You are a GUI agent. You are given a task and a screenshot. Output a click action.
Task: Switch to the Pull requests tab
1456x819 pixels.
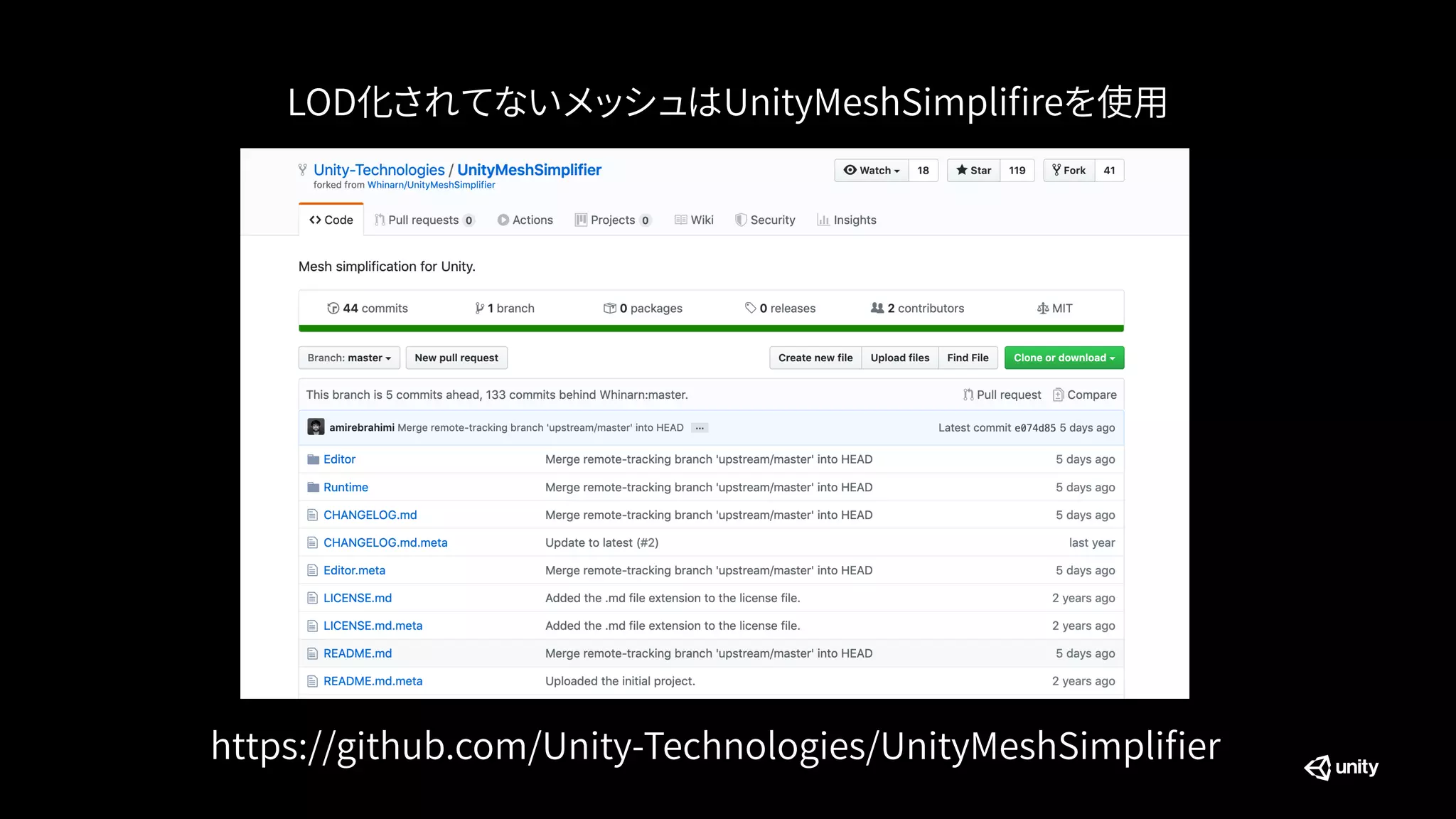pos(424,220)
